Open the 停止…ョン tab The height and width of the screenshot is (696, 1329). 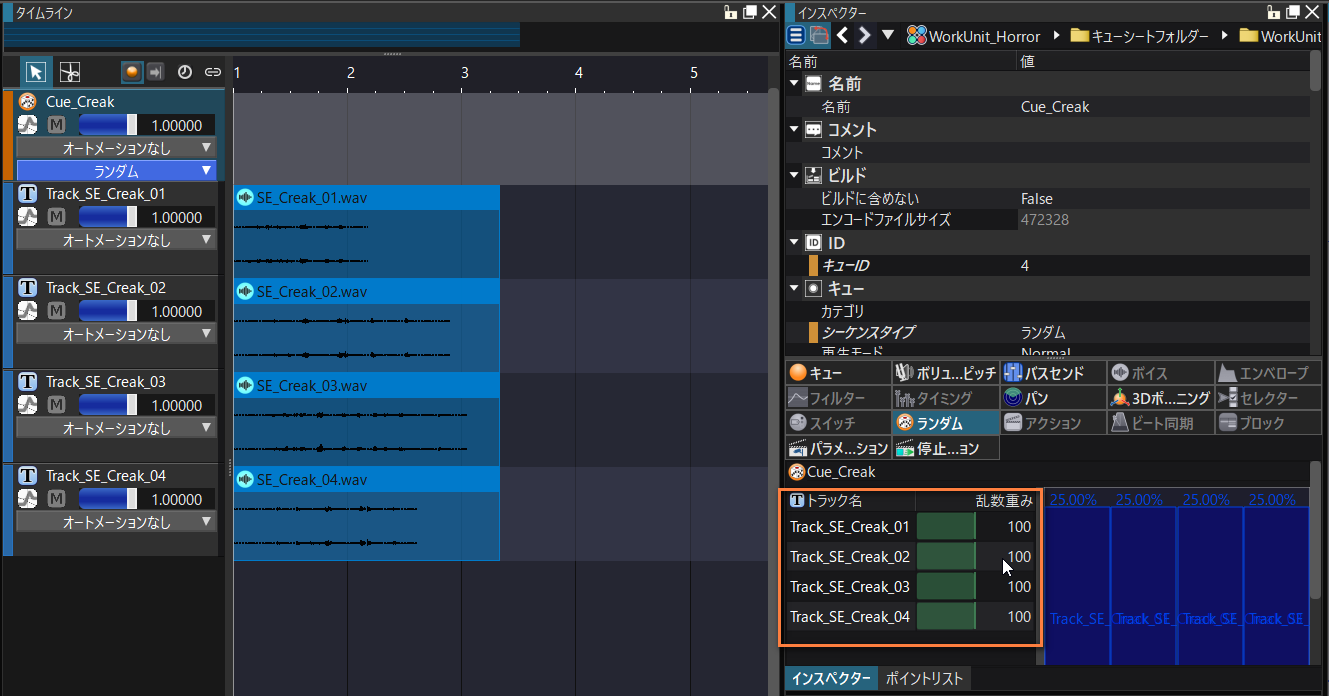[x=945, y=448]
